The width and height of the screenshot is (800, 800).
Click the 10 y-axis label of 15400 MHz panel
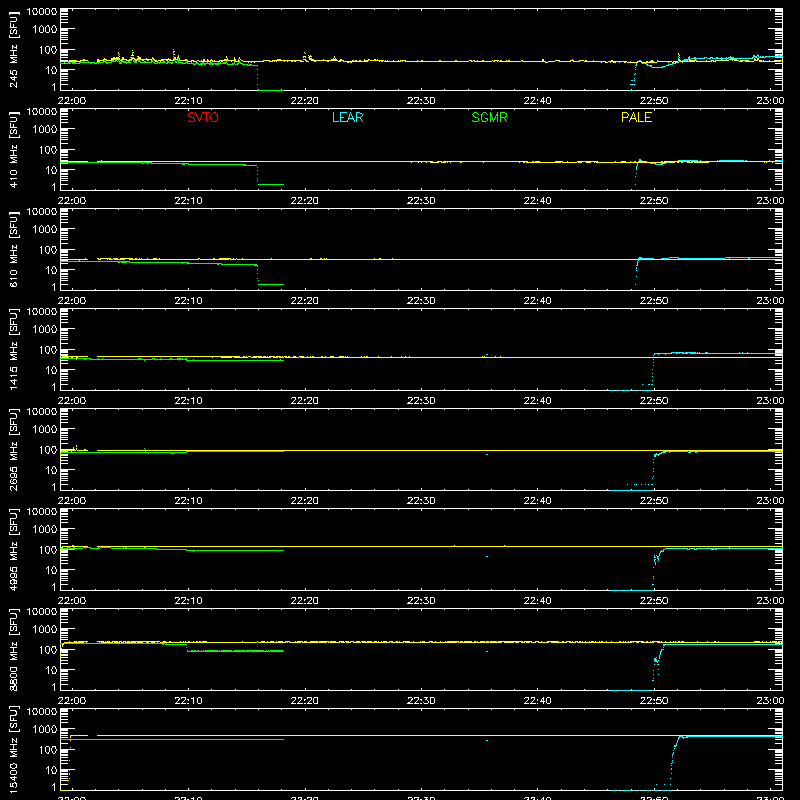[52, 770]
